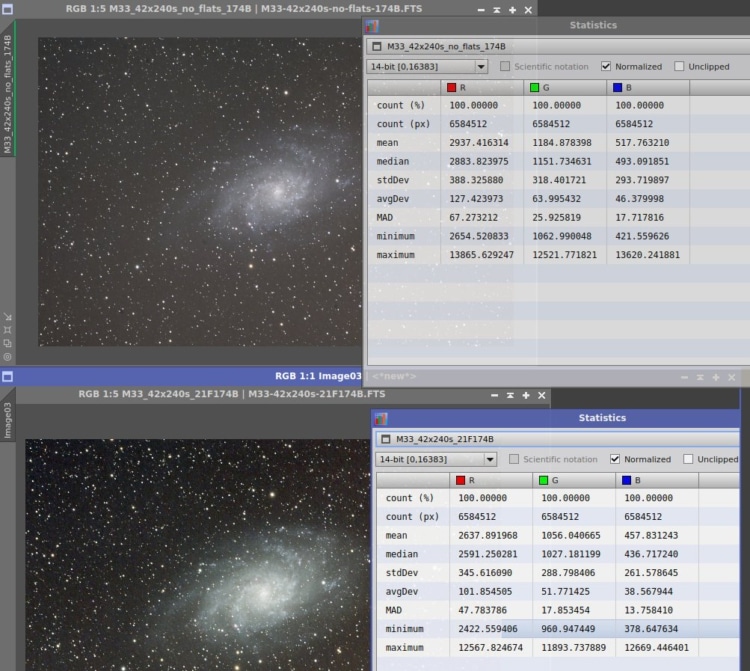Close the M33_42x240s_21F174B image window
This screenshot has width=750, height=671.
541,396
